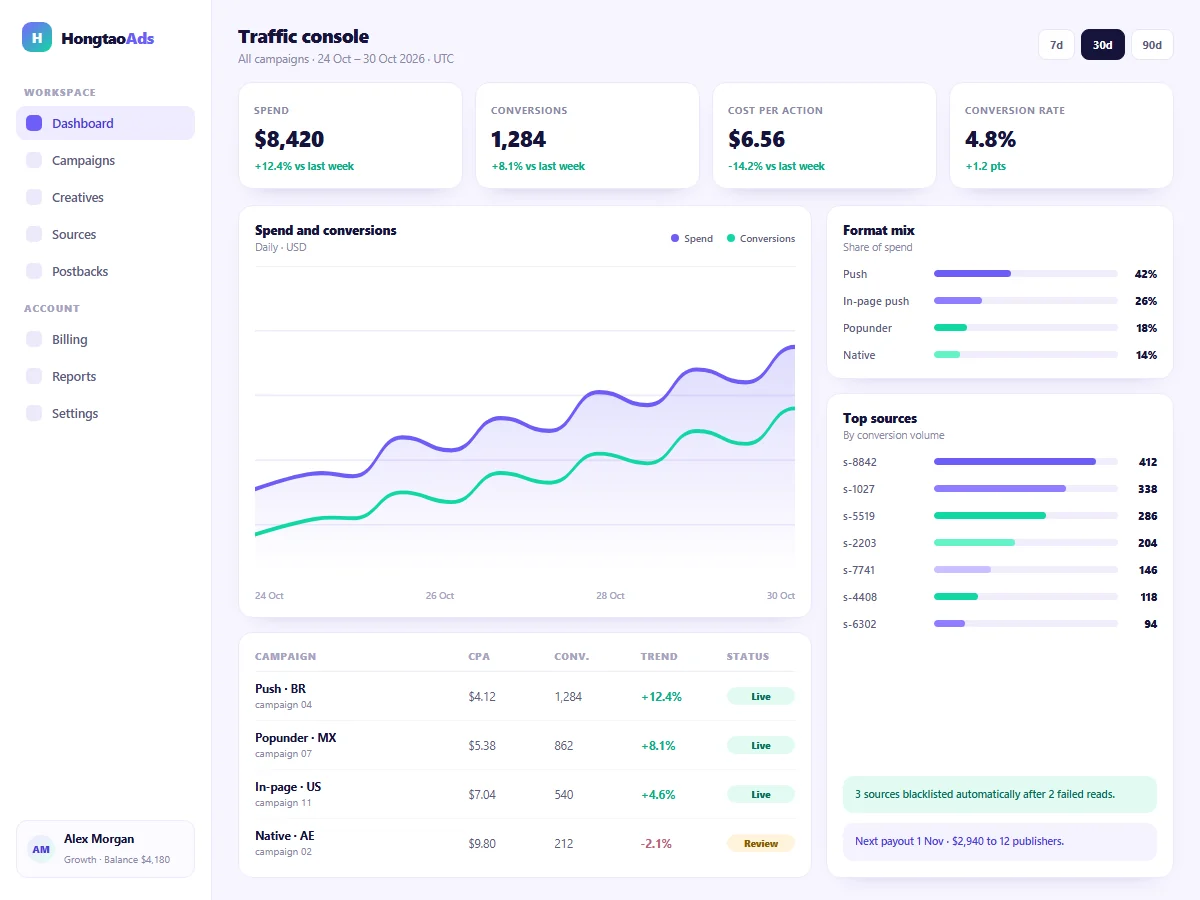
Task: Click the "Spend and conversions" chart title
Action: (326, 230)
